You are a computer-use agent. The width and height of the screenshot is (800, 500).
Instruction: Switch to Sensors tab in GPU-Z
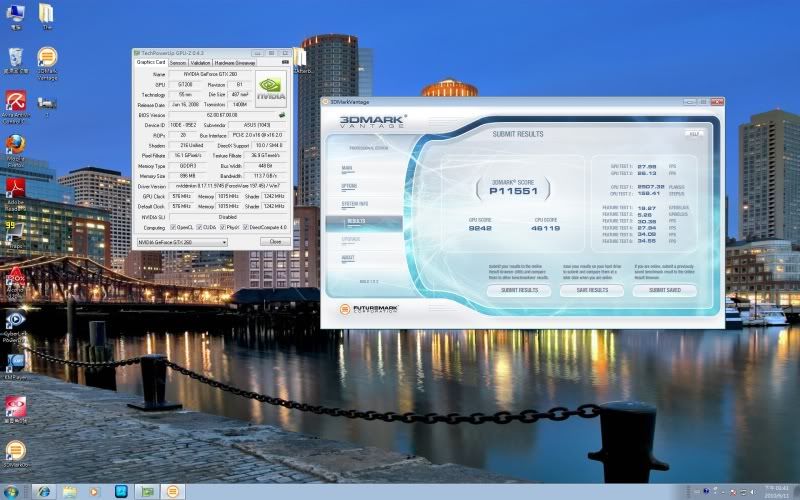pyautogui.click(x=178, y=63)
